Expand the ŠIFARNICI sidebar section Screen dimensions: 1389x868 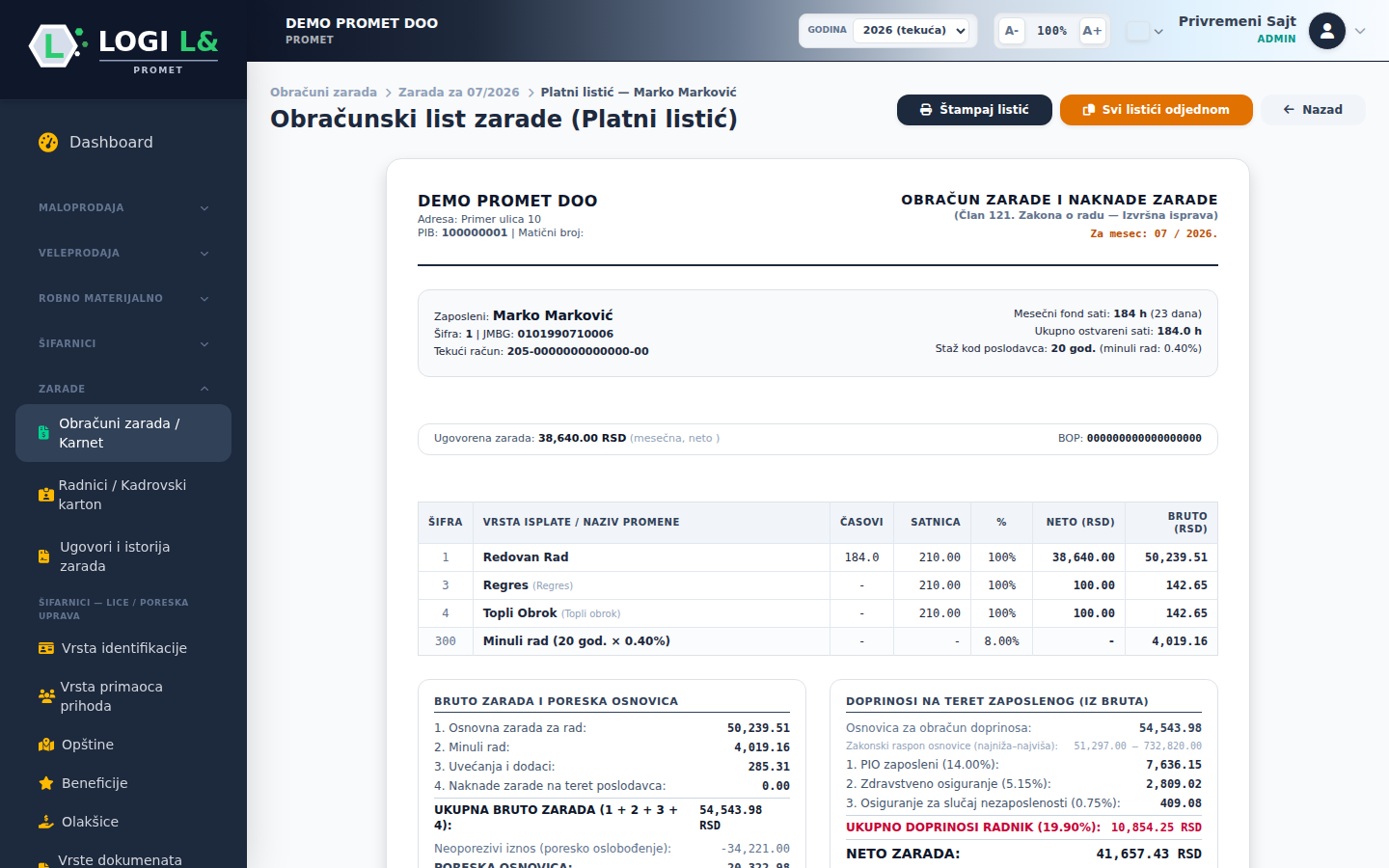click(x=123, y=343)
